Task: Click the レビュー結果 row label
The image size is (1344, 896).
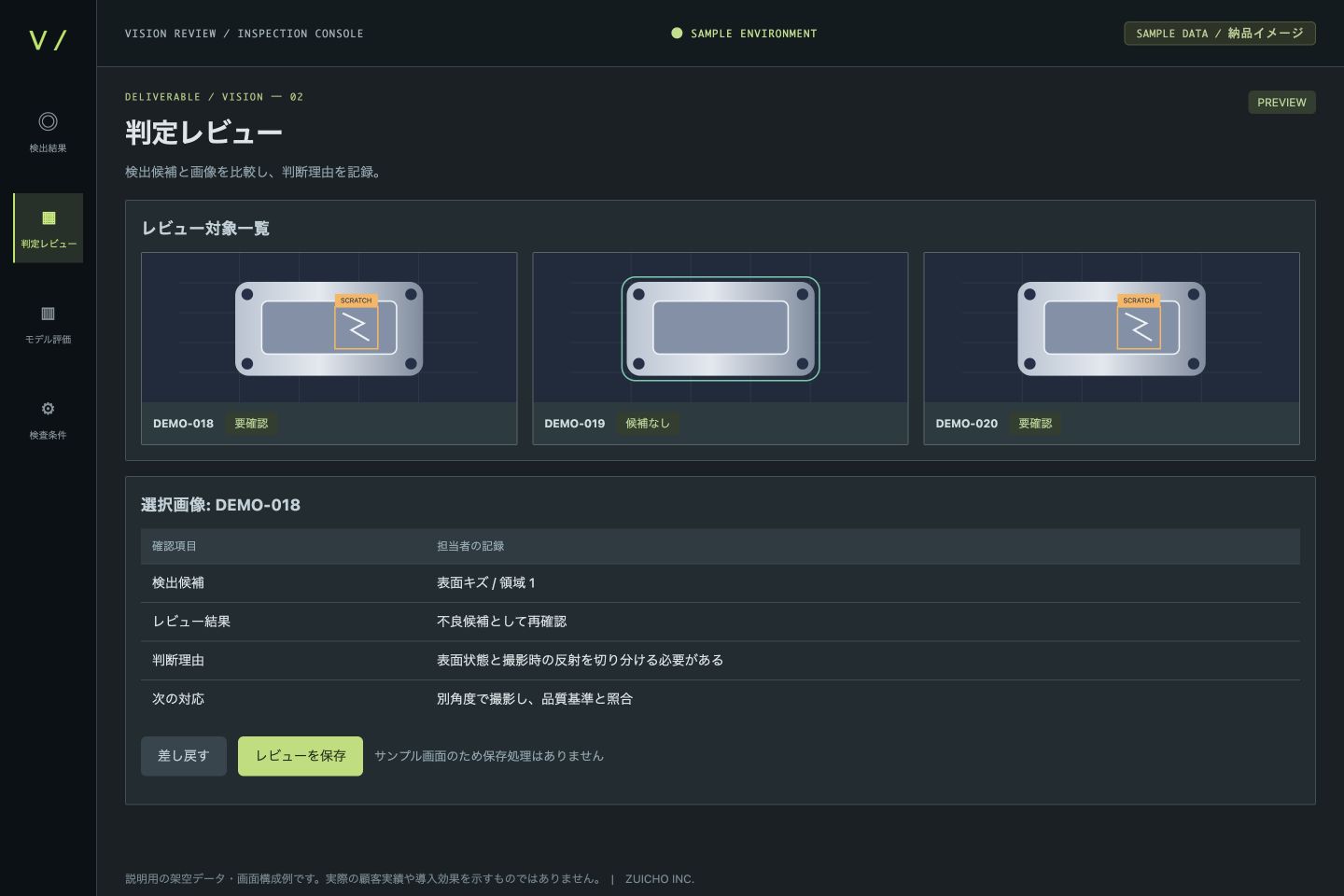Action: click(x=191, y=622)
